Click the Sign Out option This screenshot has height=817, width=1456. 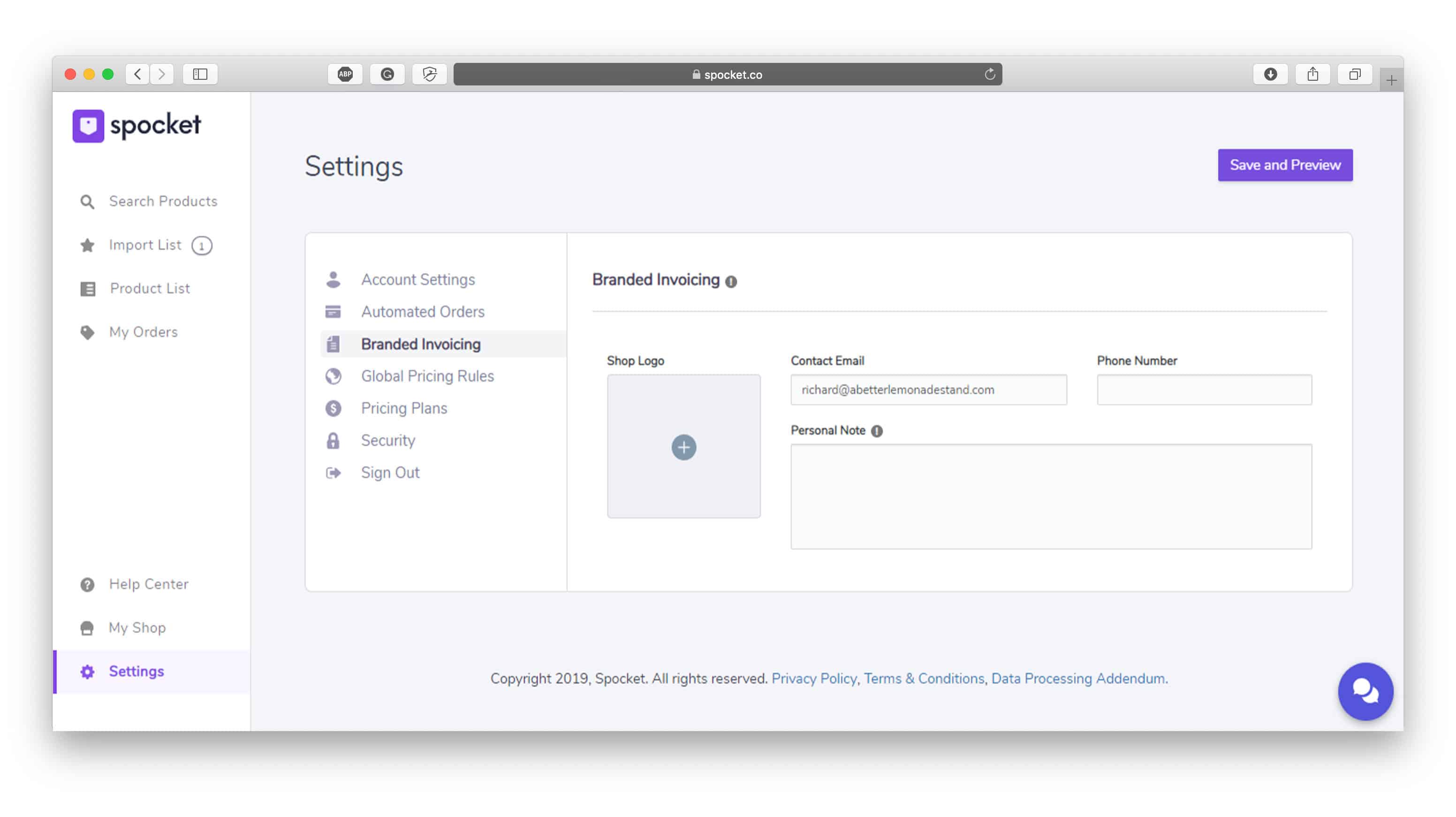pyautogui.click(x=390, y=472)
